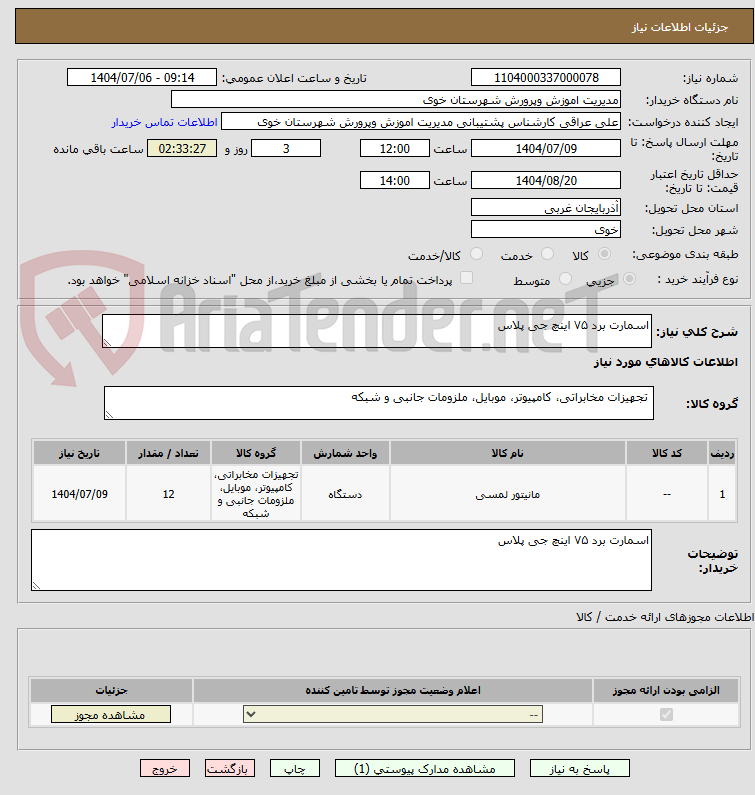The image size is (755, 795).
Task: Click the 'مانیتور لمسی' item name cell
Action: 508,494
